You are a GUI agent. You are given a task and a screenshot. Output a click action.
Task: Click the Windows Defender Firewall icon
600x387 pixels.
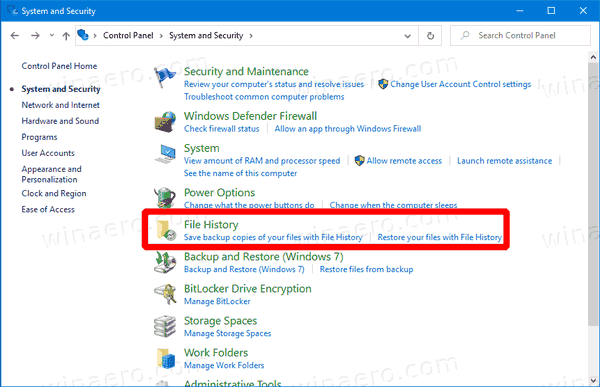(165, 122)
